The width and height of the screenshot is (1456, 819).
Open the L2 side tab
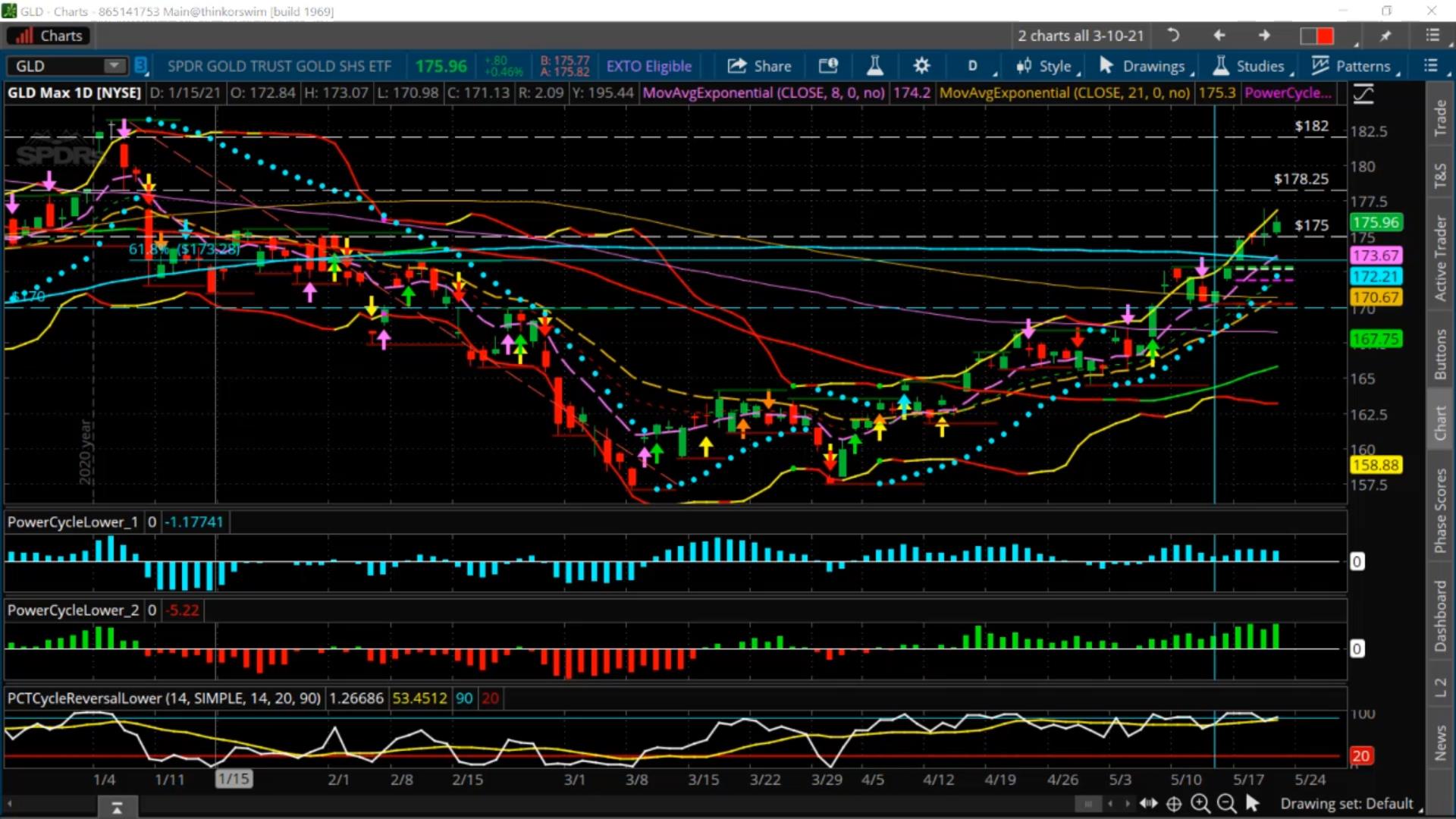[1439, 687]
